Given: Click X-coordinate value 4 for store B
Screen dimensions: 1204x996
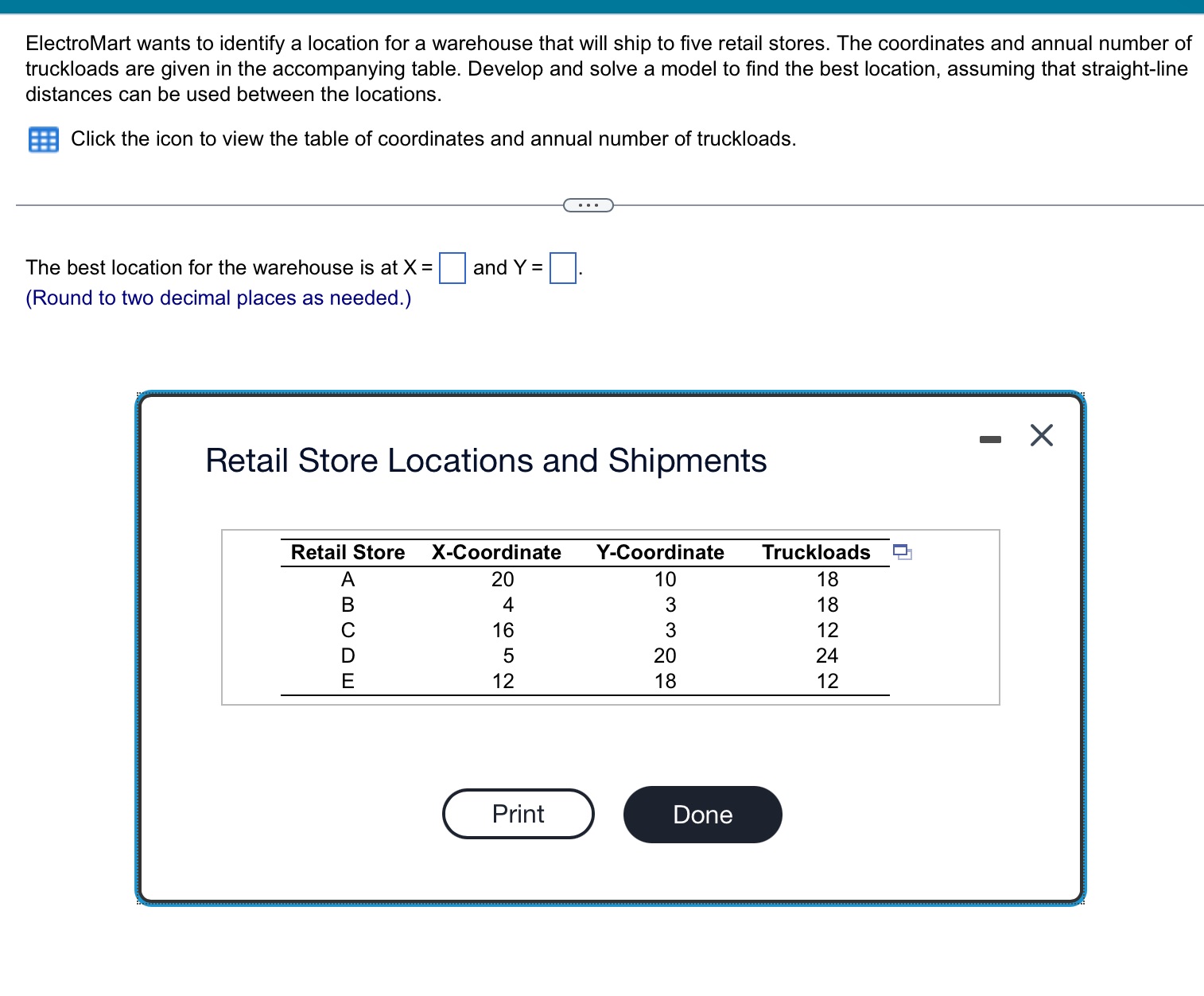Looking at the screenshot, I should pos(508,605).
